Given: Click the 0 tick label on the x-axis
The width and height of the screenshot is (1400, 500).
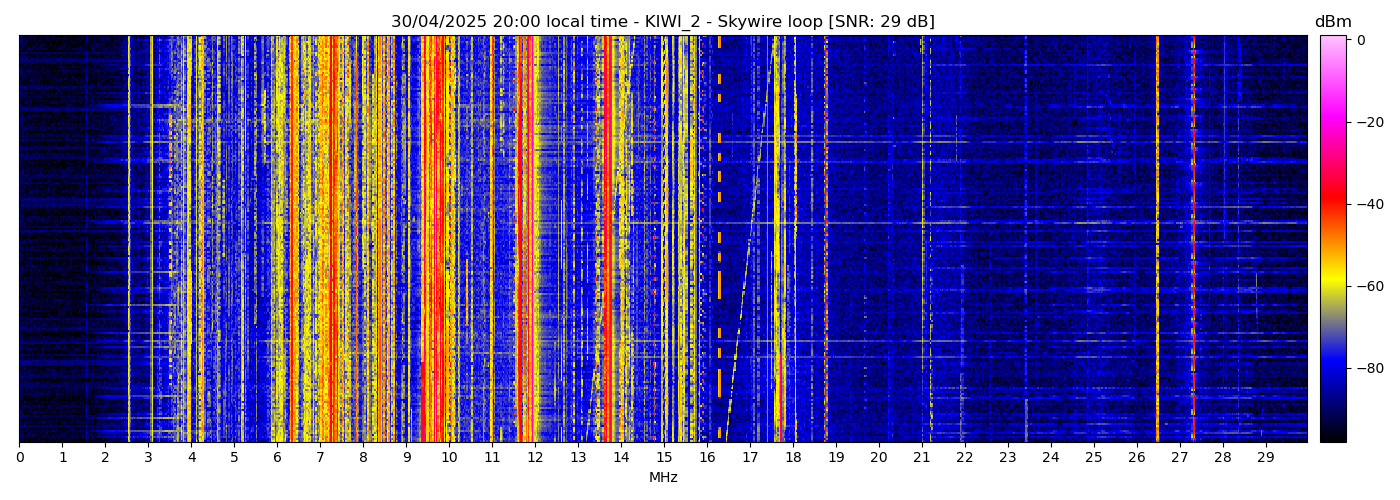Looking at the screenshot, I should tap(19, 458).
